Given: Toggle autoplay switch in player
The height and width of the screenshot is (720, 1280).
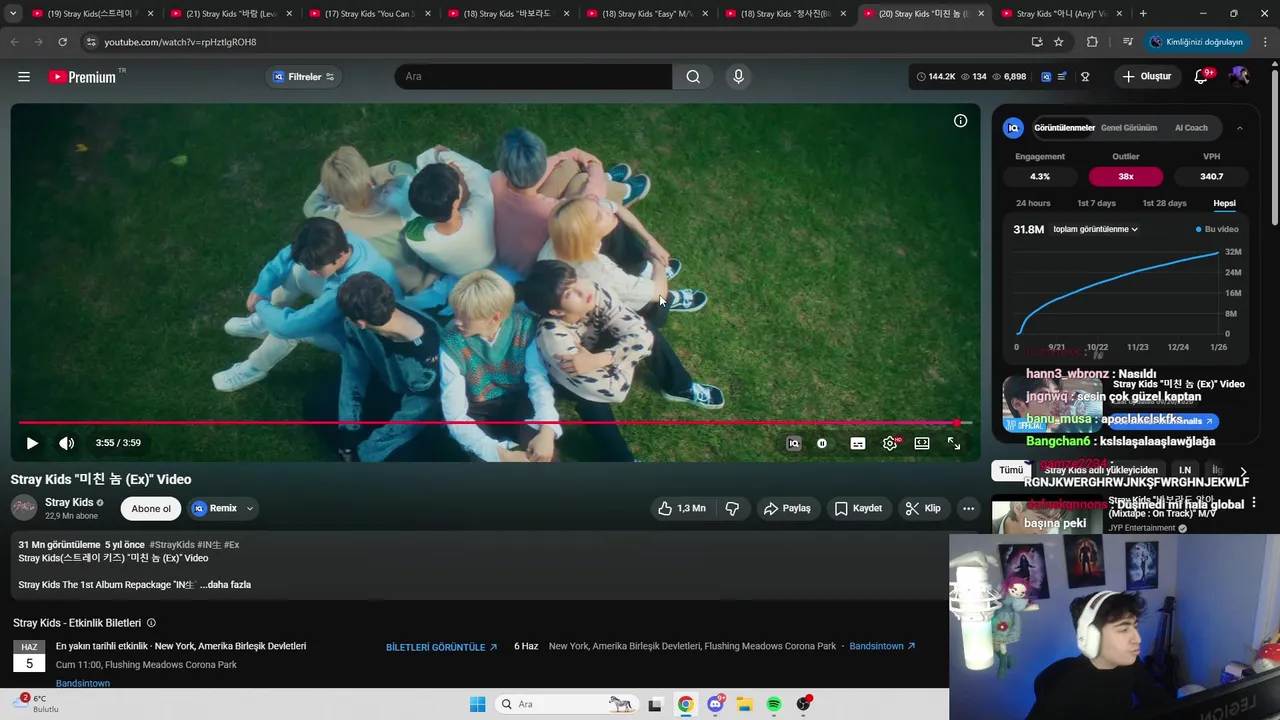Looking at the screenshot, I should coord(822,443).
